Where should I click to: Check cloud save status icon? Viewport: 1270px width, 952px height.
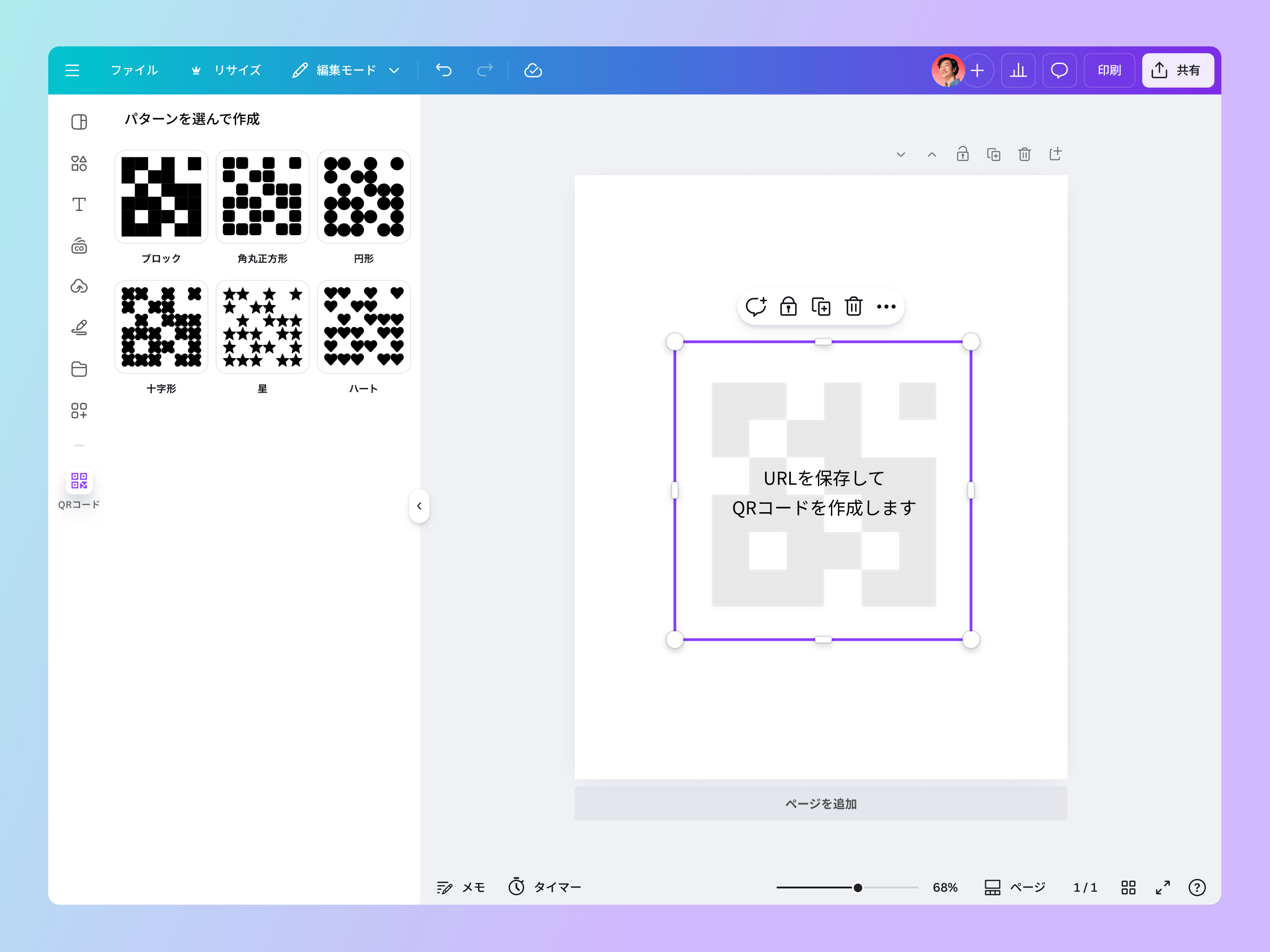coord(533,71)
